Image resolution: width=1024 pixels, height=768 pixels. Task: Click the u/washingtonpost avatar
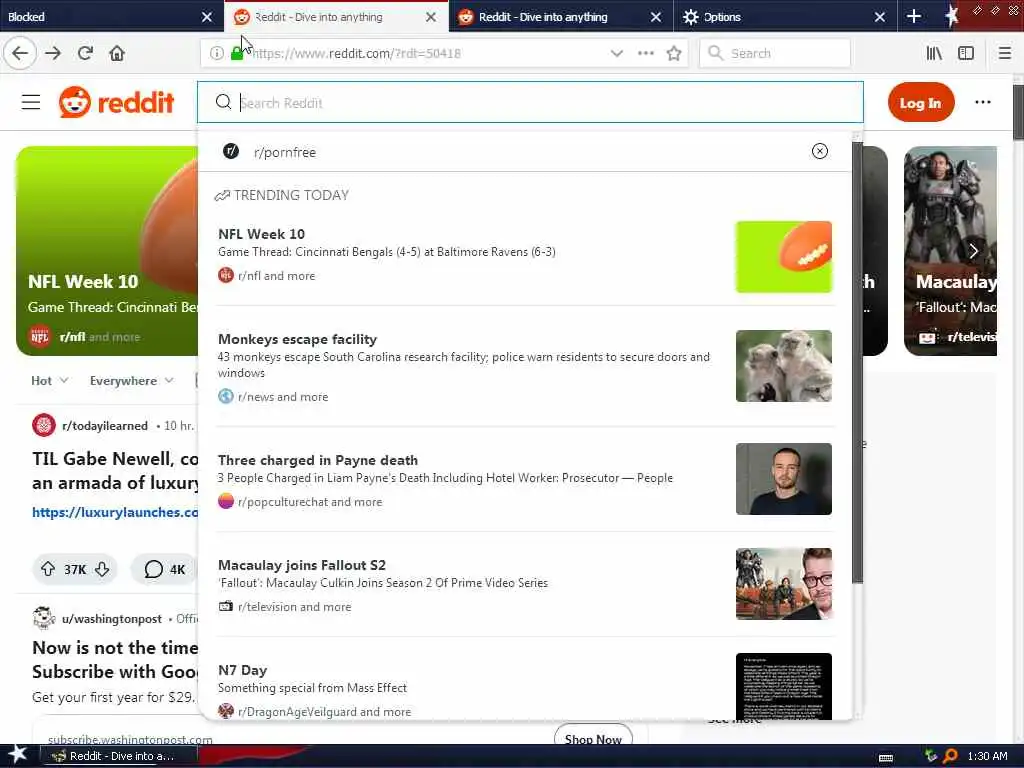tap(44, 618)
